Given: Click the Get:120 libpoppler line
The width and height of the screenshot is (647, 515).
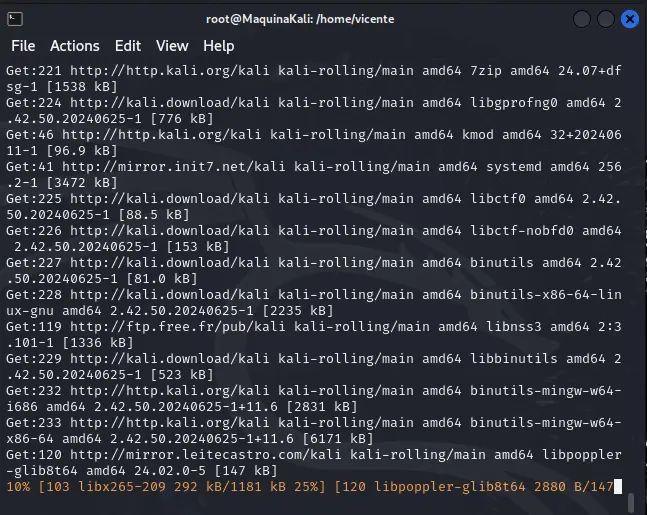Looking at the screenshot, I should click(x=314, y=462).
